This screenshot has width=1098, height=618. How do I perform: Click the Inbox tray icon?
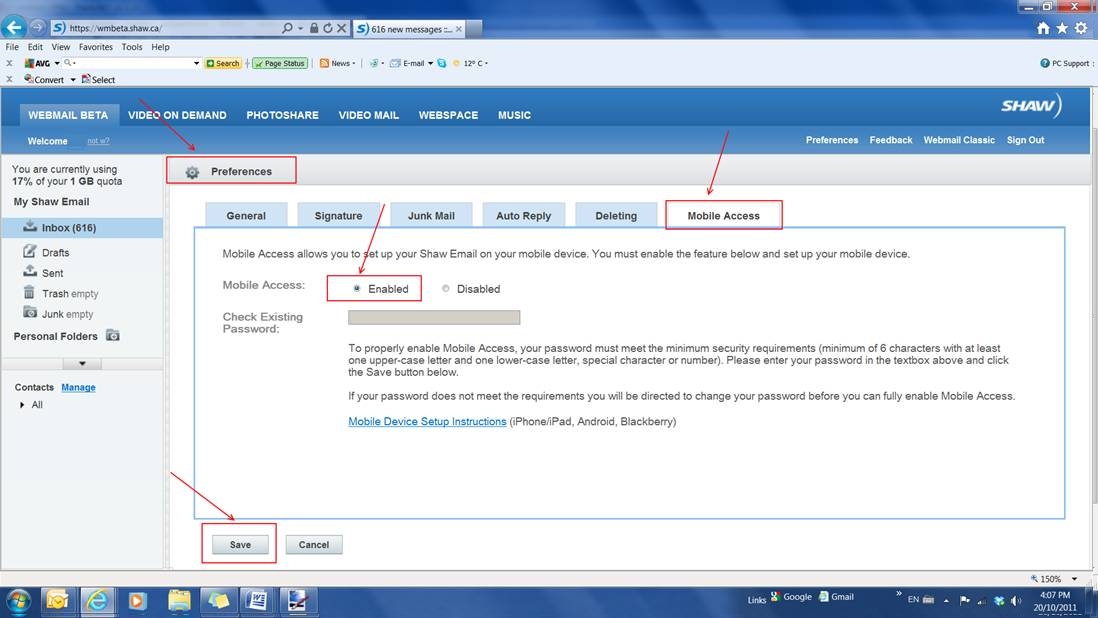[x=30, y=227]
